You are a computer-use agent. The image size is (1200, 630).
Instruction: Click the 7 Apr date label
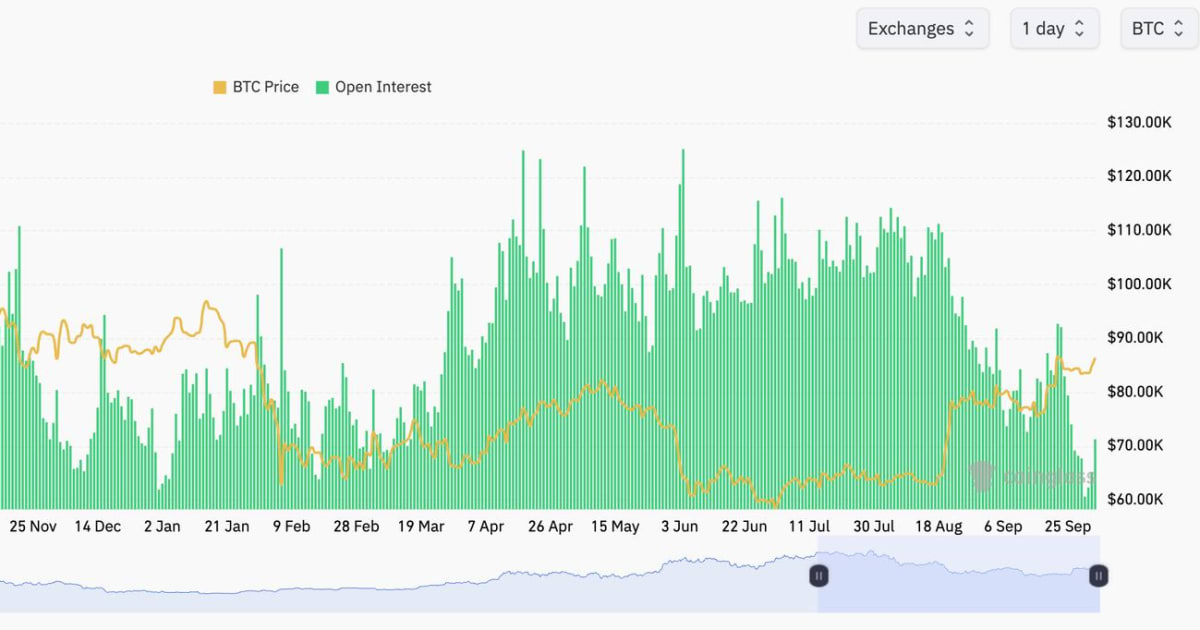[485, 526]
